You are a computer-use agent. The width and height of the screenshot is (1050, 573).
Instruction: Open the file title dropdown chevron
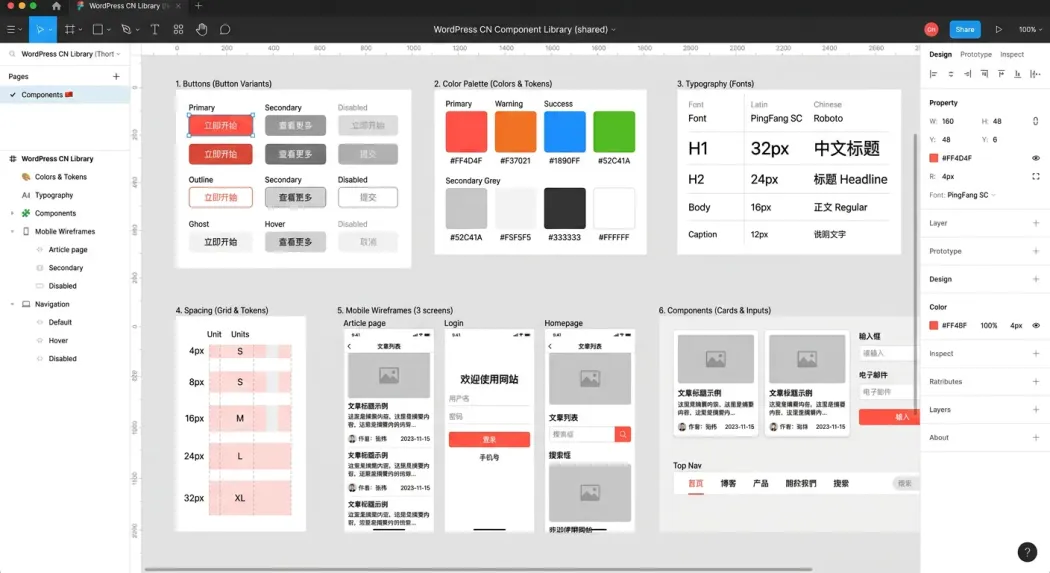(613, 29)
